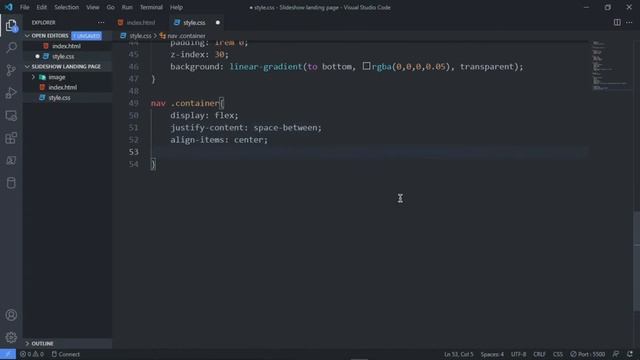
Task: Click the VS Code logo icon
Action: pos(9,7)
